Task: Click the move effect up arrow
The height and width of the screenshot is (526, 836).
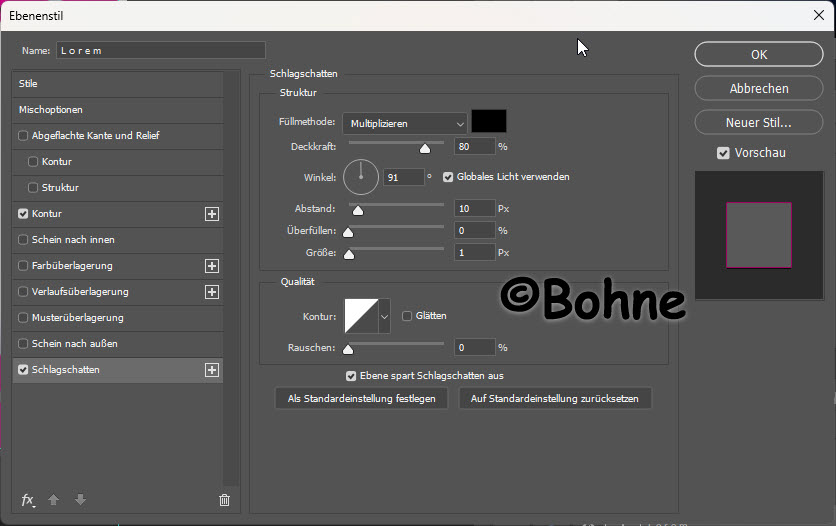Action: pos(55,500)
